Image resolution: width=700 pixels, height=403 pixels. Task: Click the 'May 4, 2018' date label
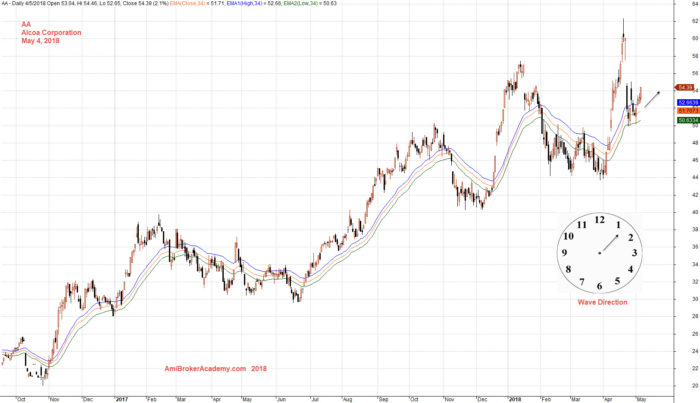[40, 41]
